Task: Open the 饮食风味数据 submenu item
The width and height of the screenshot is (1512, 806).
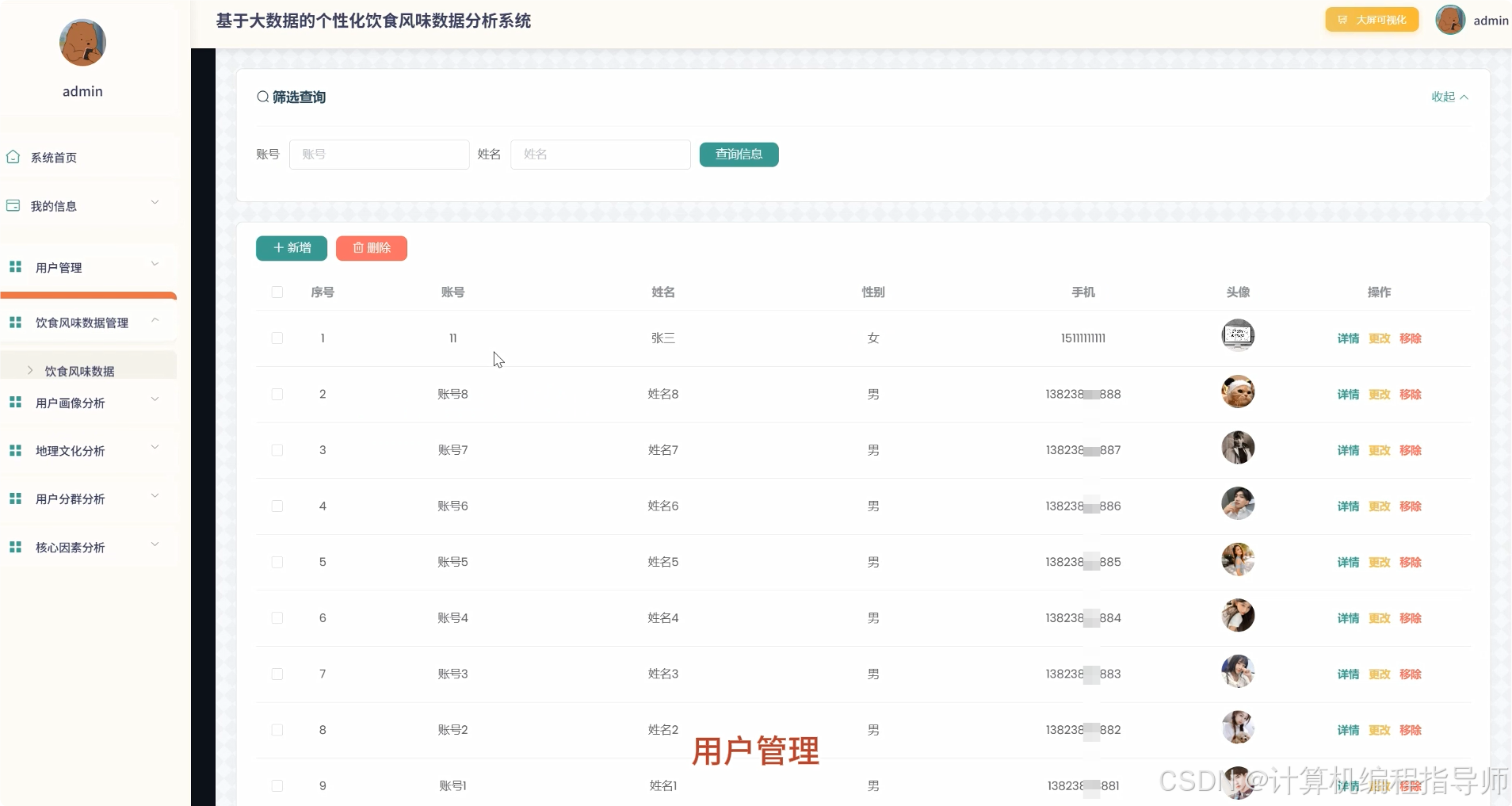Action: pos(78,370)
